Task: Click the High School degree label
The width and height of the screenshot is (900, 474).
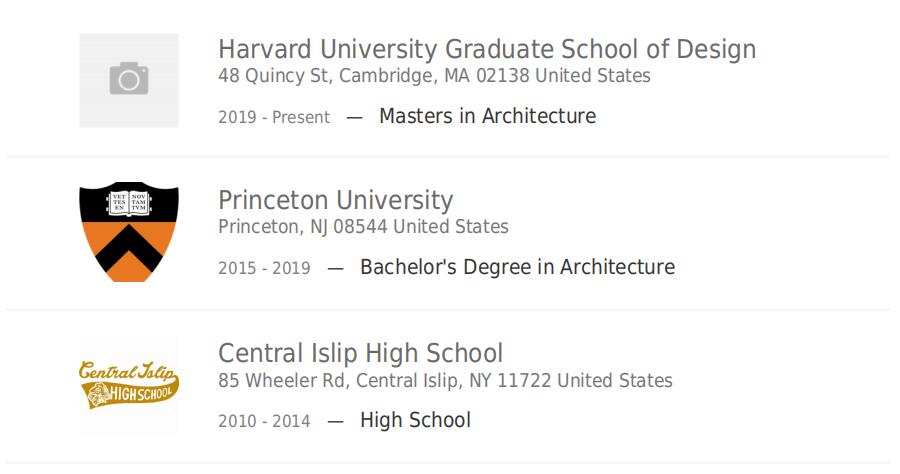Action: 416,420
